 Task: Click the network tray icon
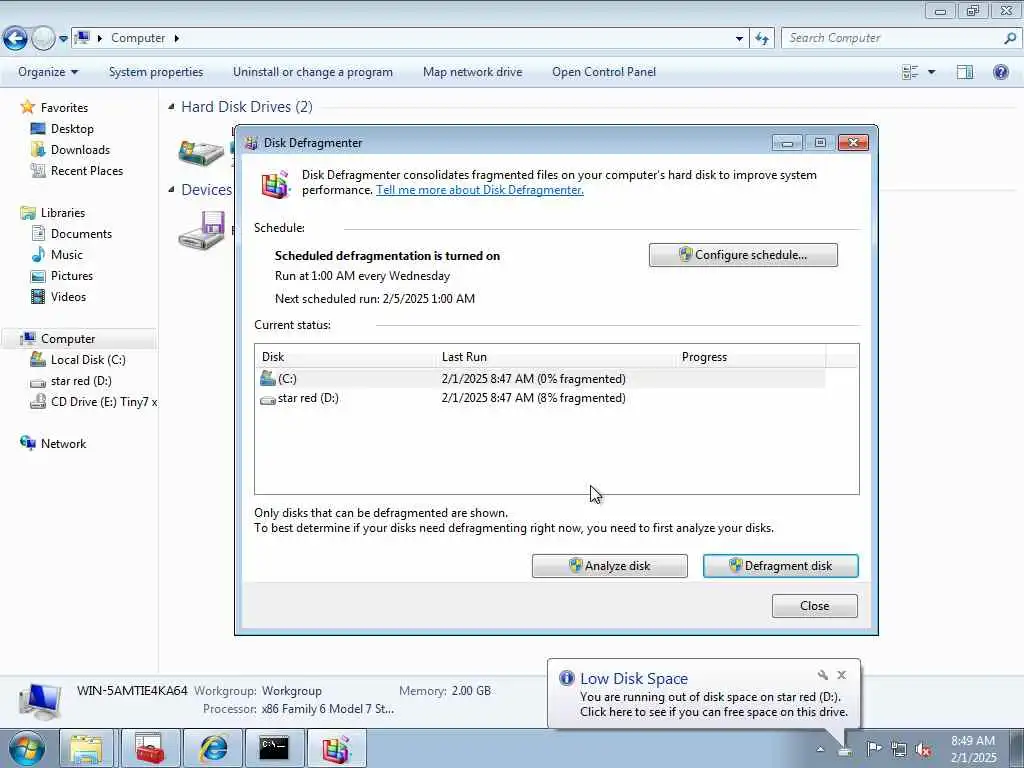point(899,749)
